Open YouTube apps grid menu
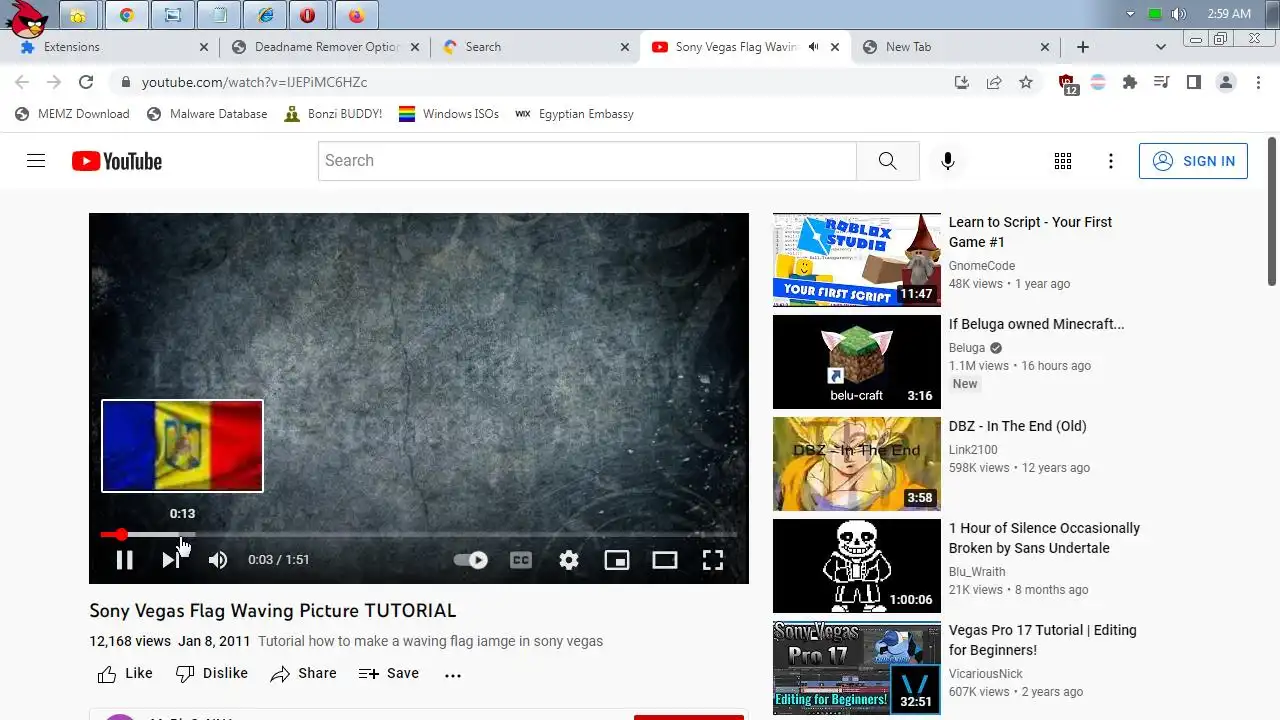Image resolution: width=1280 pixels, height=720 pixels. [x=1063, y=161]
